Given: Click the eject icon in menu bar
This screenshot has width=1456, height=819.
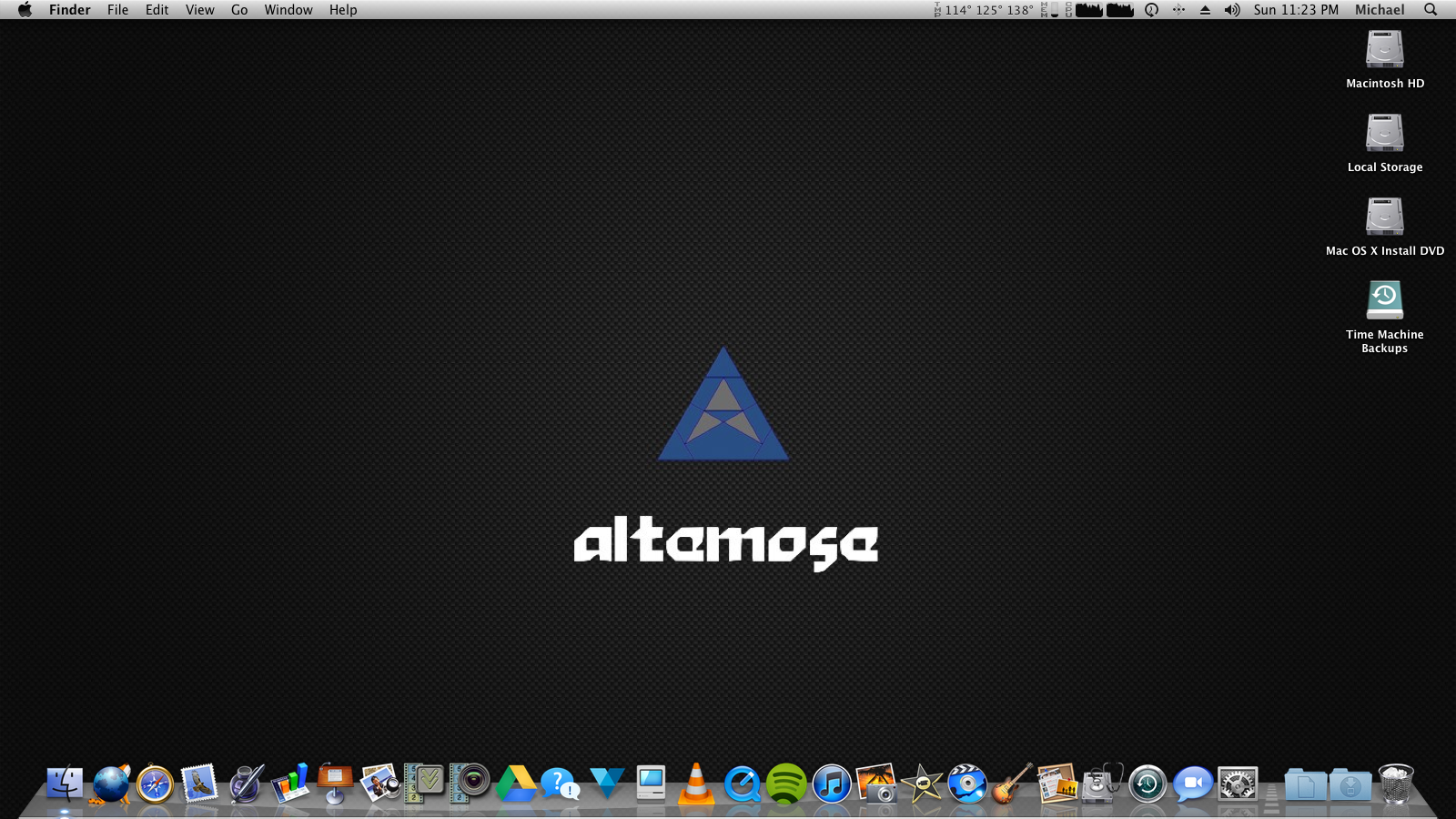Looking at the screenshot, I should 1205,10.
